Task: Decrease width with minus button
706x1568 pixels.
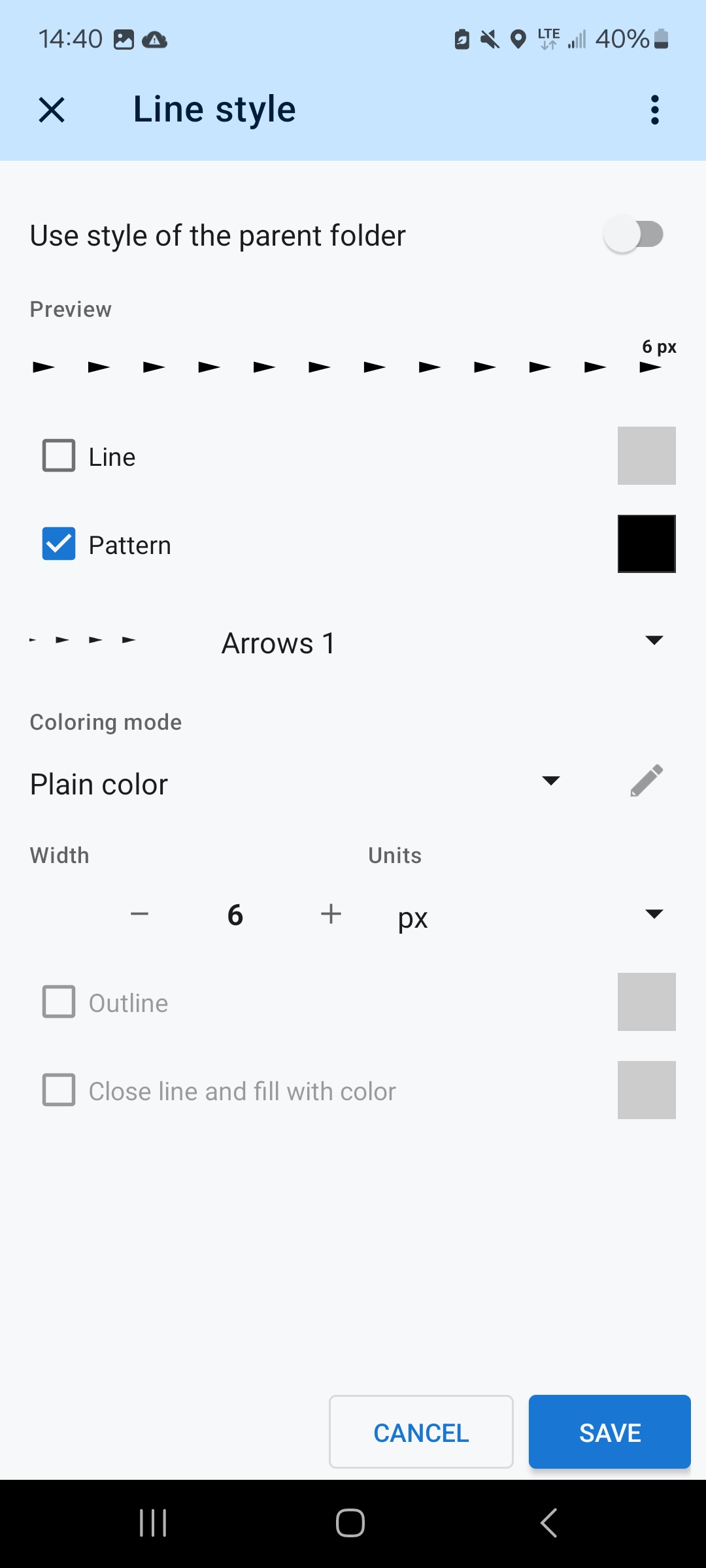Action: tap(139, 914)
